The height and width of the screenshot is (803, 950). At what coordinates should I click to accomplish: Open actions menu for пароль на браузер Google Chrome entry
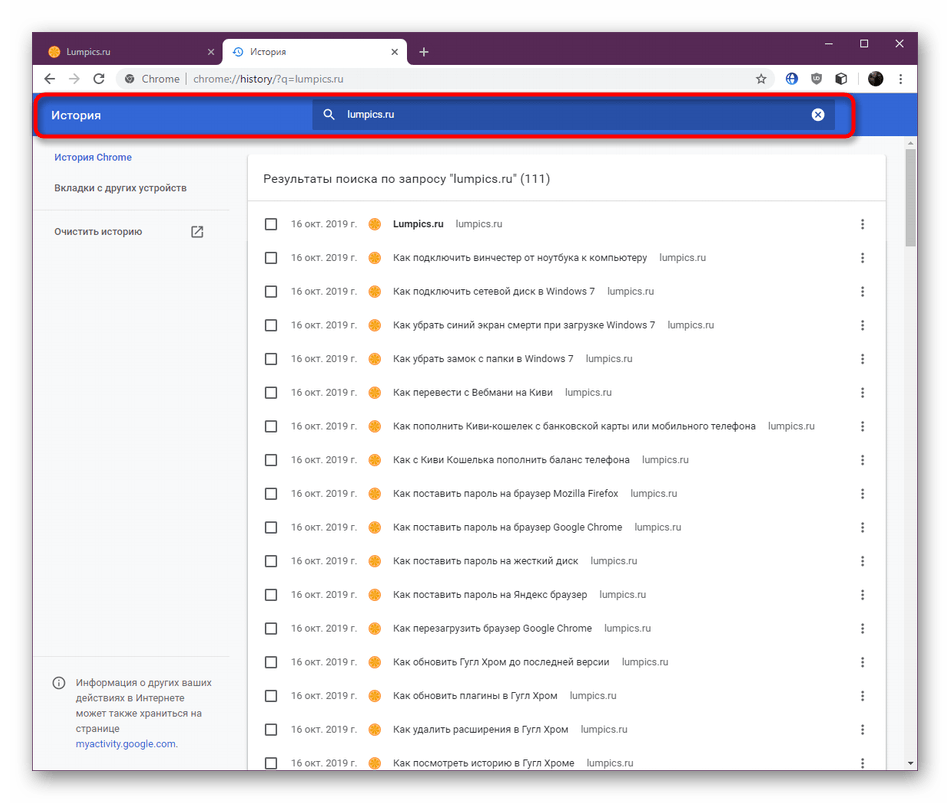862,528
